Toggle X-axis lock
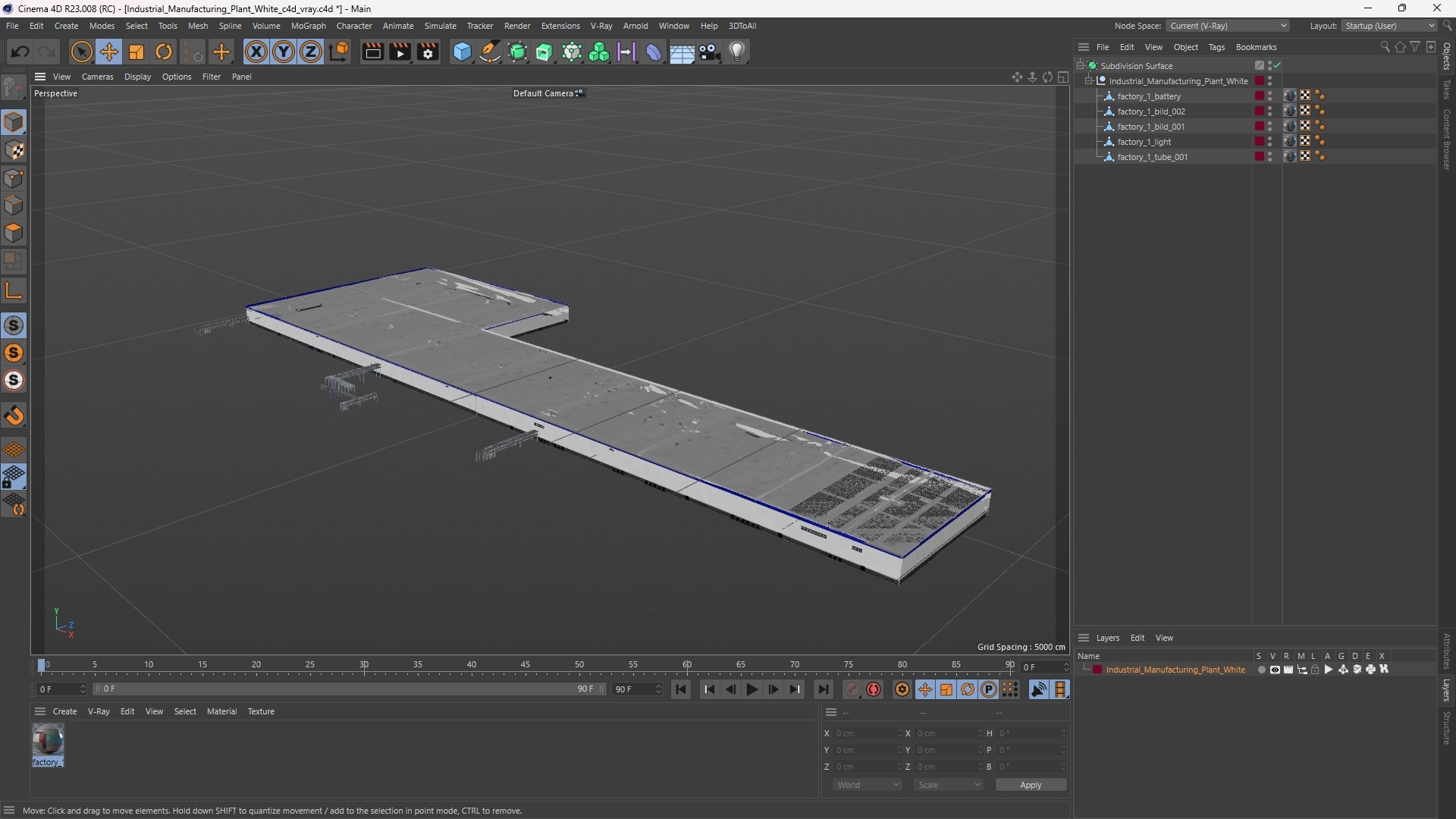The height and width of the screenshot is (819, 1456). click(x=256, y=52)
